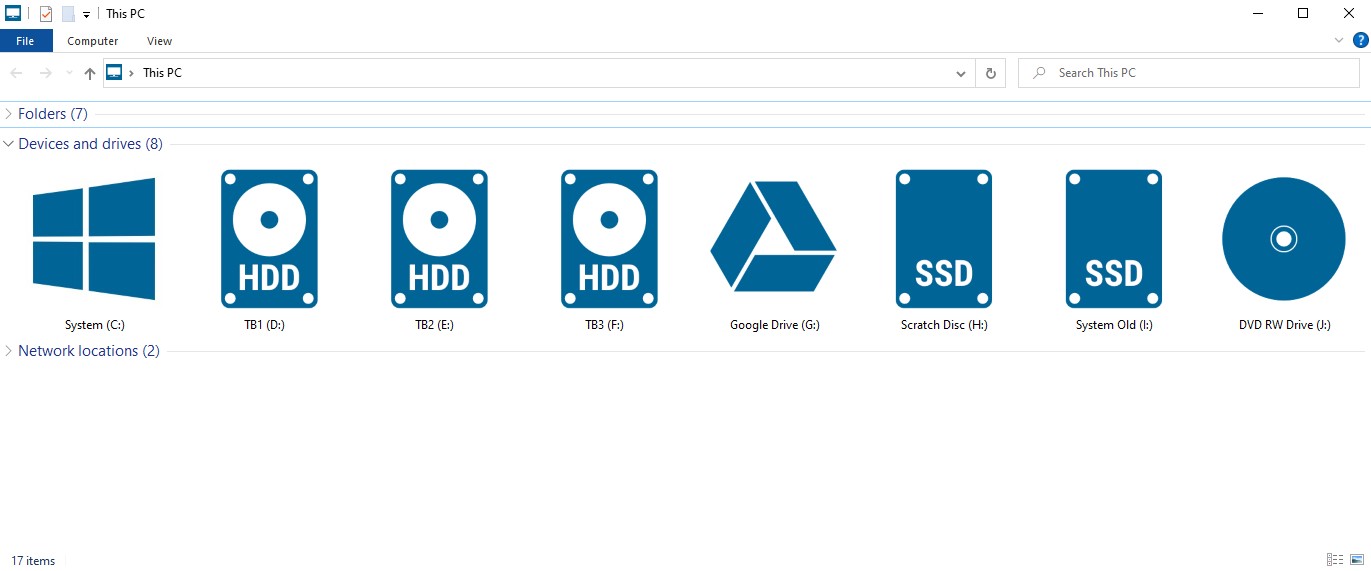Click the This PC breadcrumb in the address bar
1371x571 pixels.
click(x=162, y=73)
